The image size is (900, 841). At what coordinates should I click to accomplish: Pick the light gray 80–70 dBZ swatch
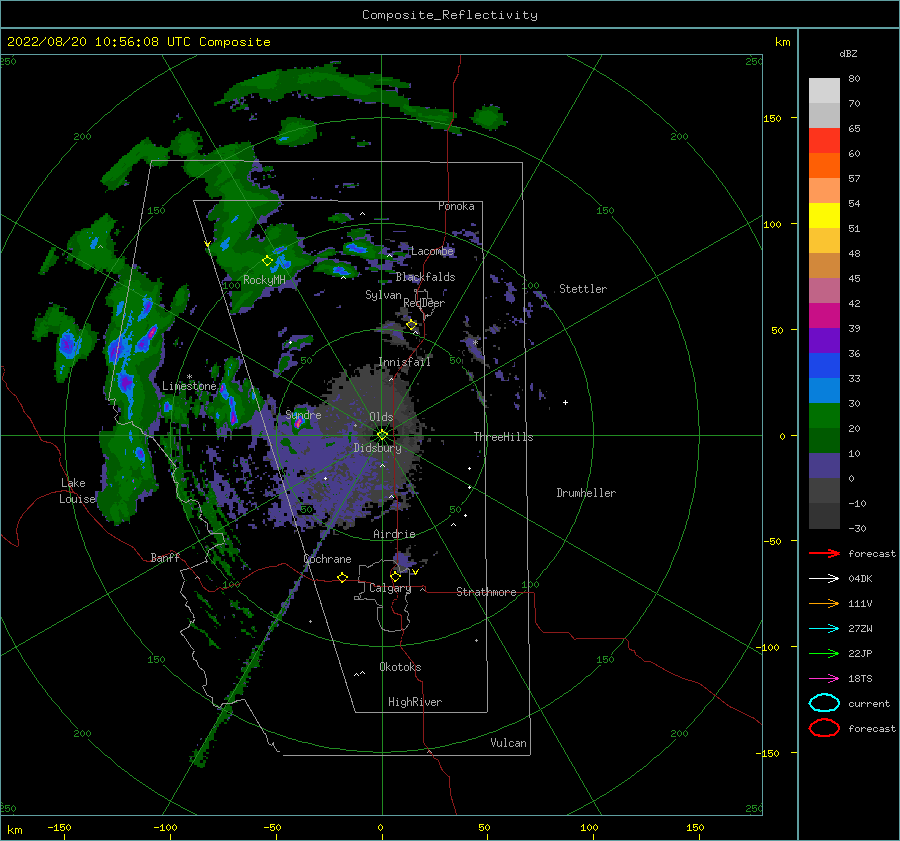[x=824, y=91]
